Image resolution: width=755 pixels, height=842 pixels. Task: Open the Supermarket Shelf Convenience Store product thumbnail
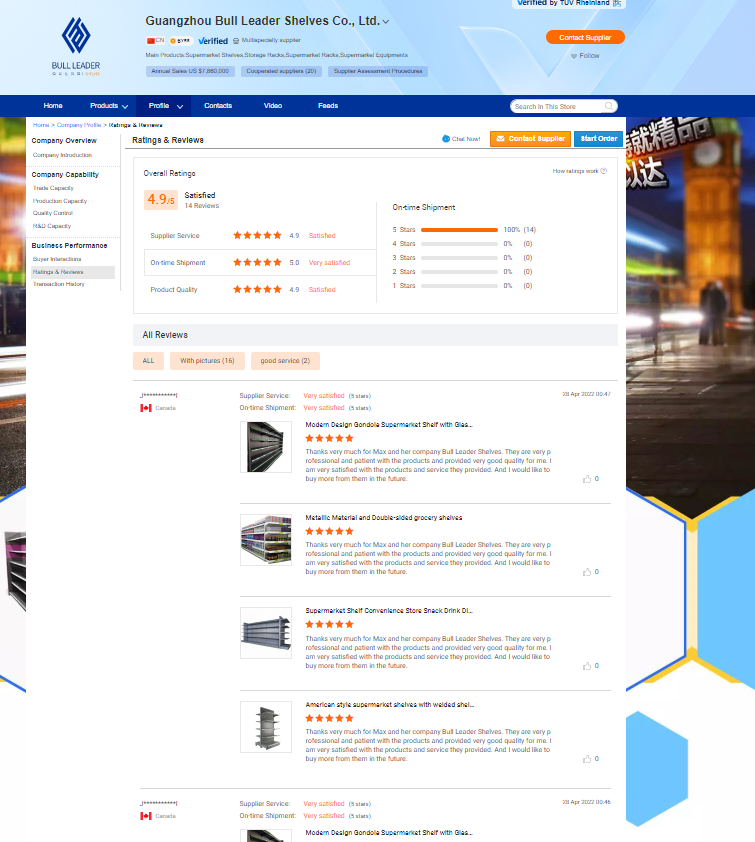(x=266, y=633)
